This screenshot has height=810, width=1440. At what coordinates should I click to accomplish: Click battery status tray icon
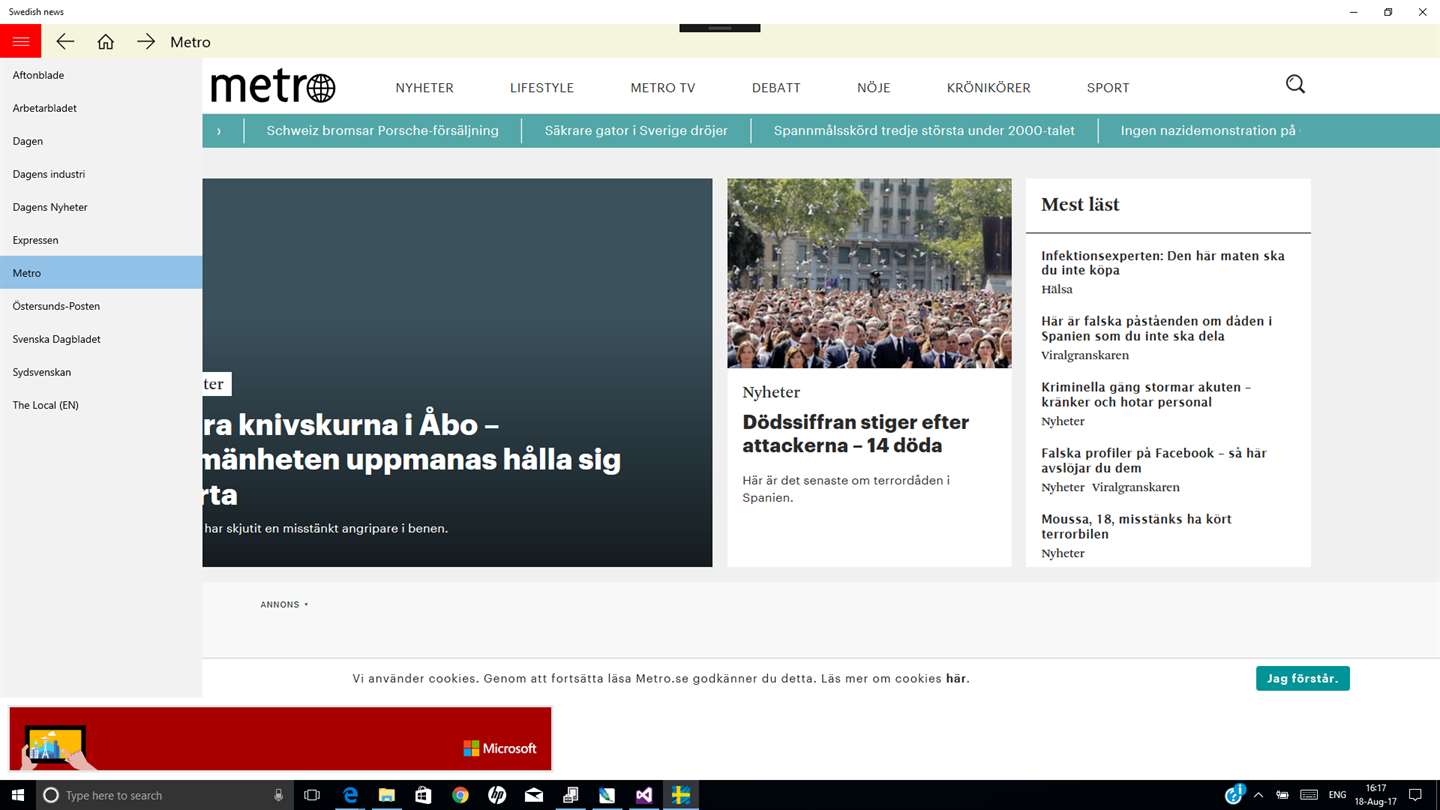(x=1282, y=795)
